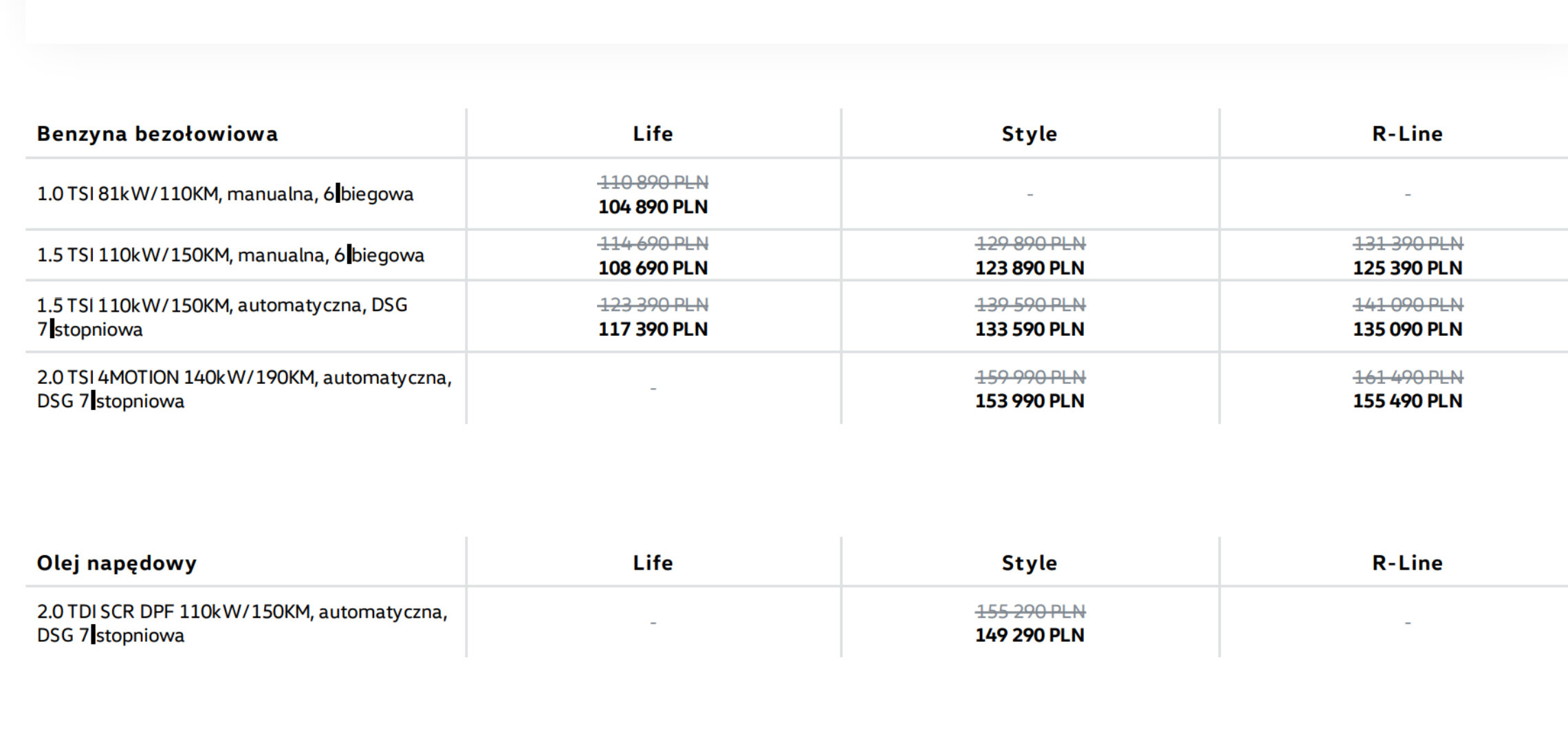Click the R-Line header in the petrol table
Image resolution: width=1568 pixels, height=732 pixels.
(x=1407, y=133)
